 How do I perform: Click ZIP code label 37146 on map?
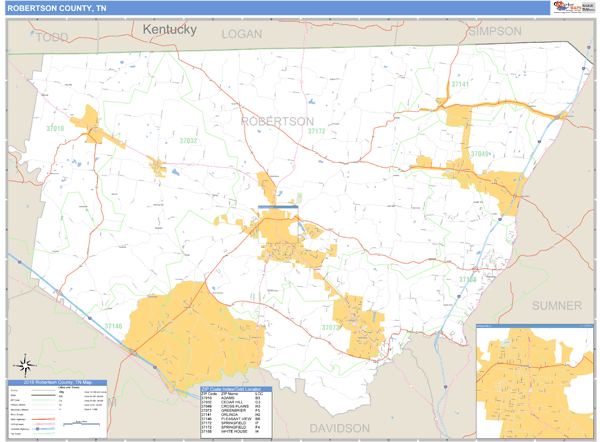[113, 326]
